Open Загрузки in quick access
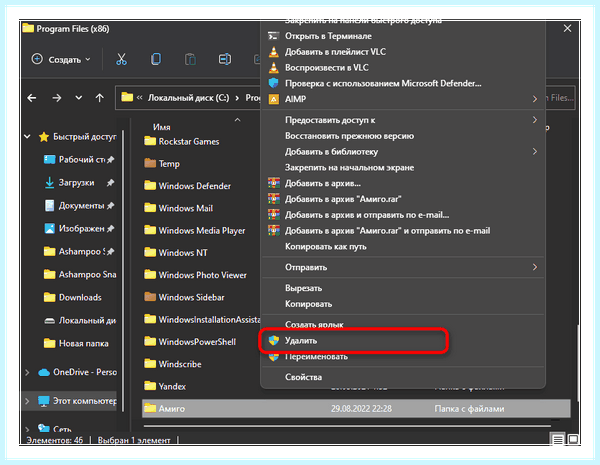 79,183
